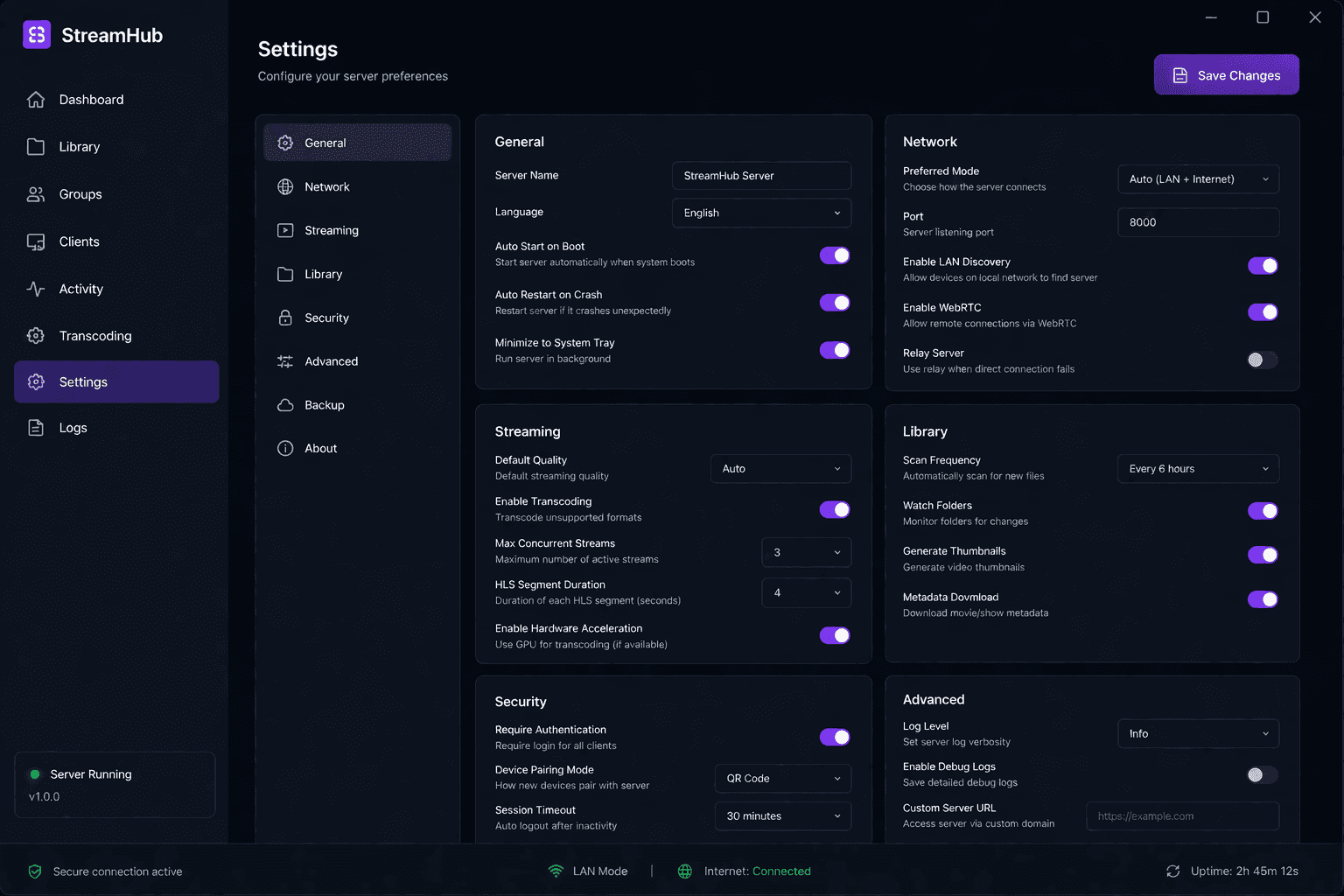Screen dimensions: 1344x896
Task: Expand the Default Quality dropdown
Action: [x=780, y=469]
